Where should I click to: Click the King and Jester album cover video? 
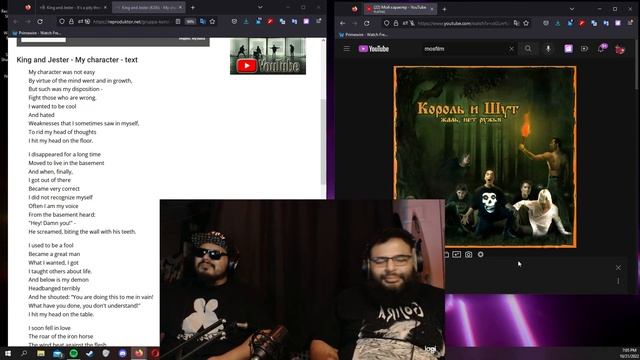(485, 157)
